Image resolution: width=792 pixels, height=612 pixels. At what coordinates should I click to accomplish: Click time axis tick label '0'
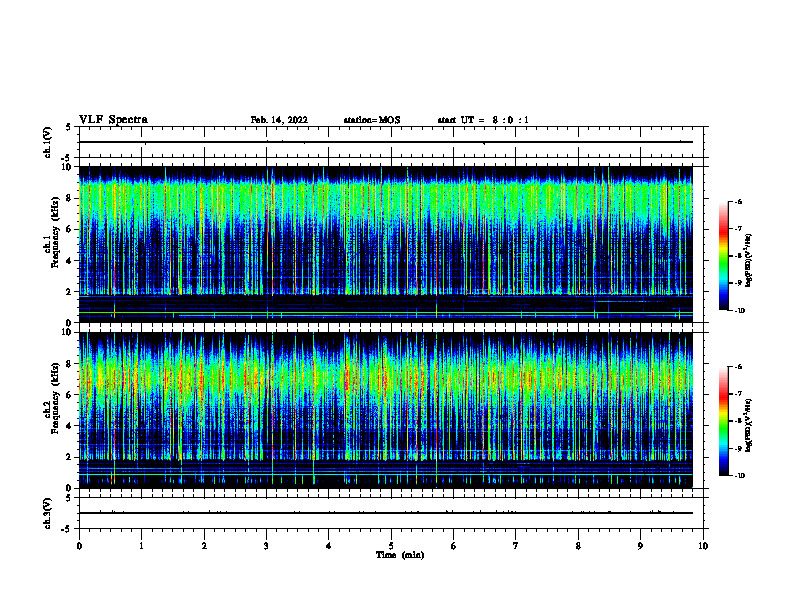pos(79,546)
